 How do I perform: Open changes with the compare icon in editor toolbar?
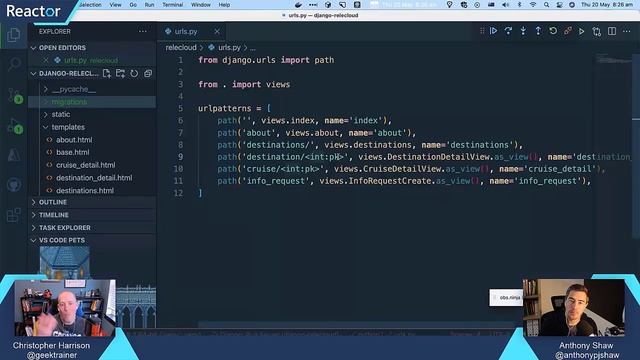pyautogui.click(x=597, y=31)
